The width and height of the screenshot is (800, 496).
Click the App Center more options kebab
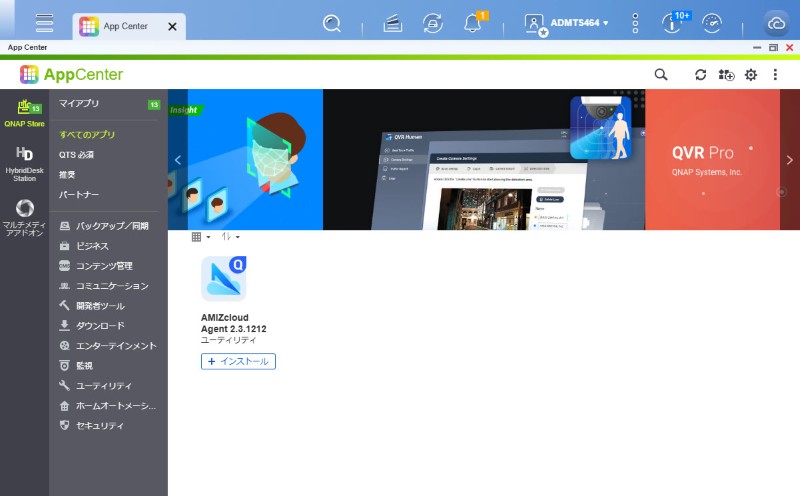pyautogui.click(x=775, y=75)
